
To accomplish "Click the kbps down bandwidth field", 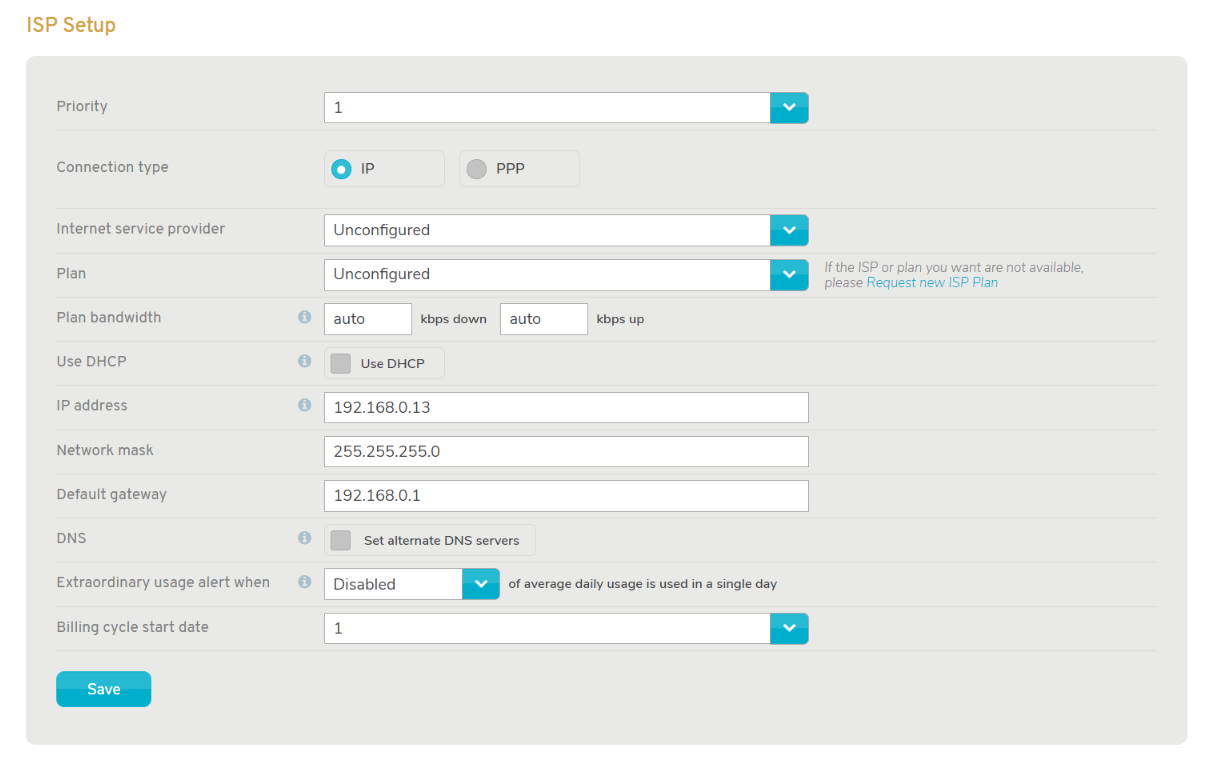I will click(x=367, y=319).
